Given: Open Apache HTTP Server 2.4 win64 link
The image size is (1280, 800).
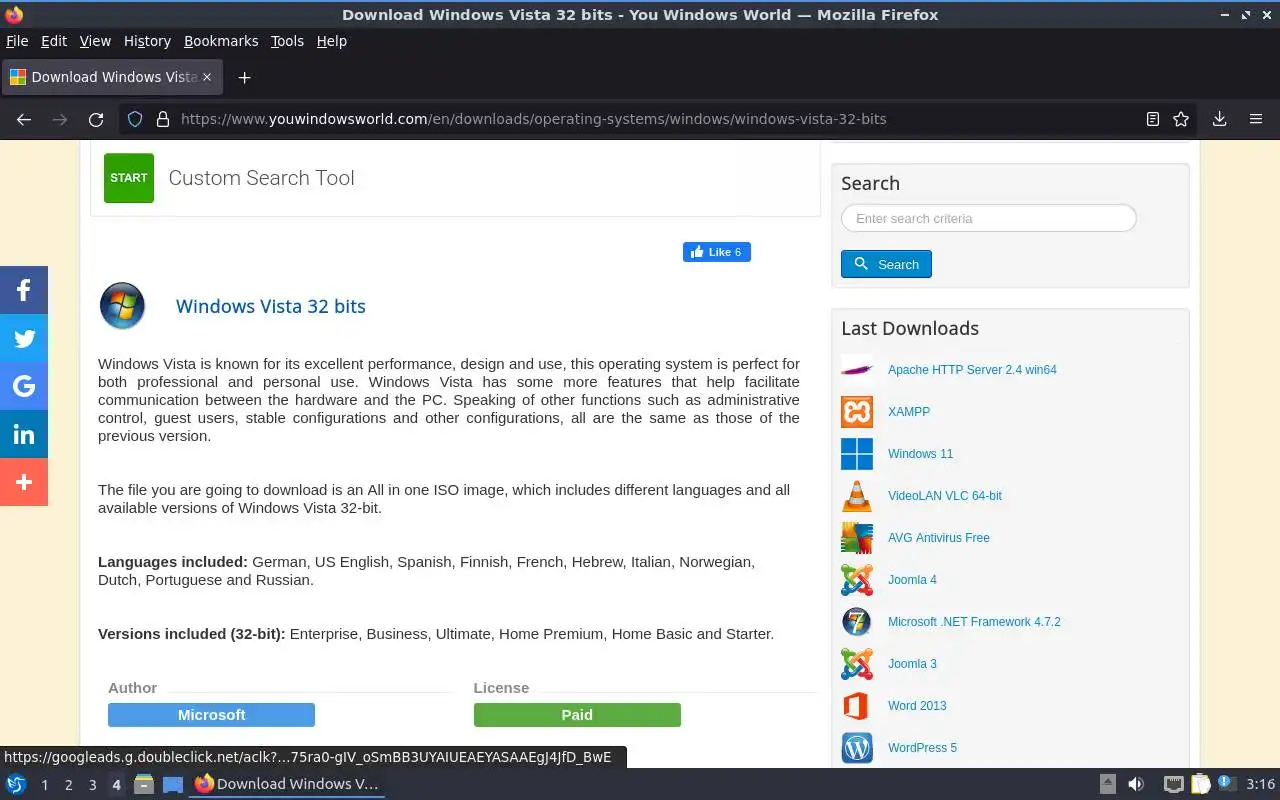Looking at the screenshot, I should [x=972, y=370].
